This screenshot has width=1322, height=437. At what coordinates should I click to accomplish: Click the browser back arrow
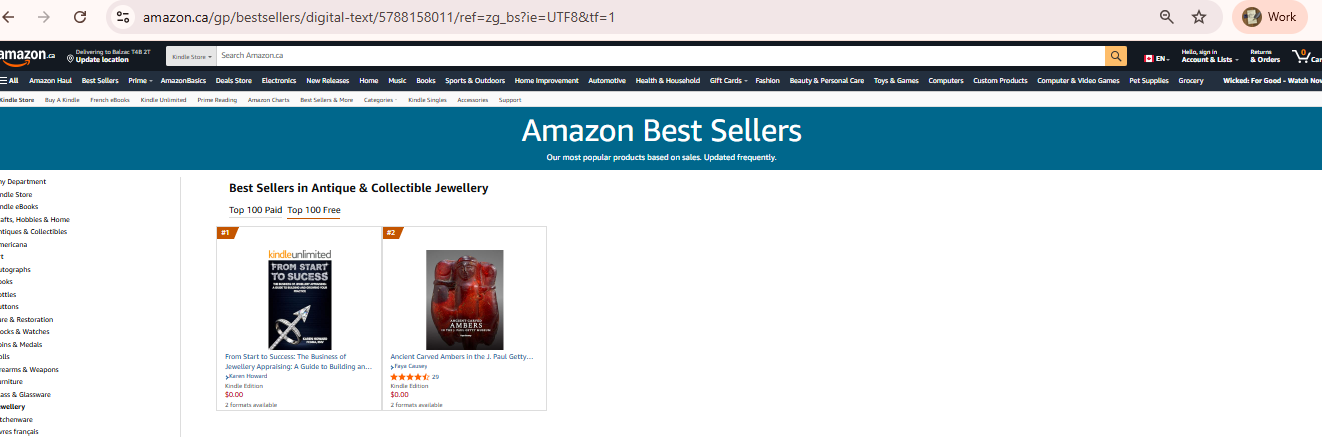point(9,17)
